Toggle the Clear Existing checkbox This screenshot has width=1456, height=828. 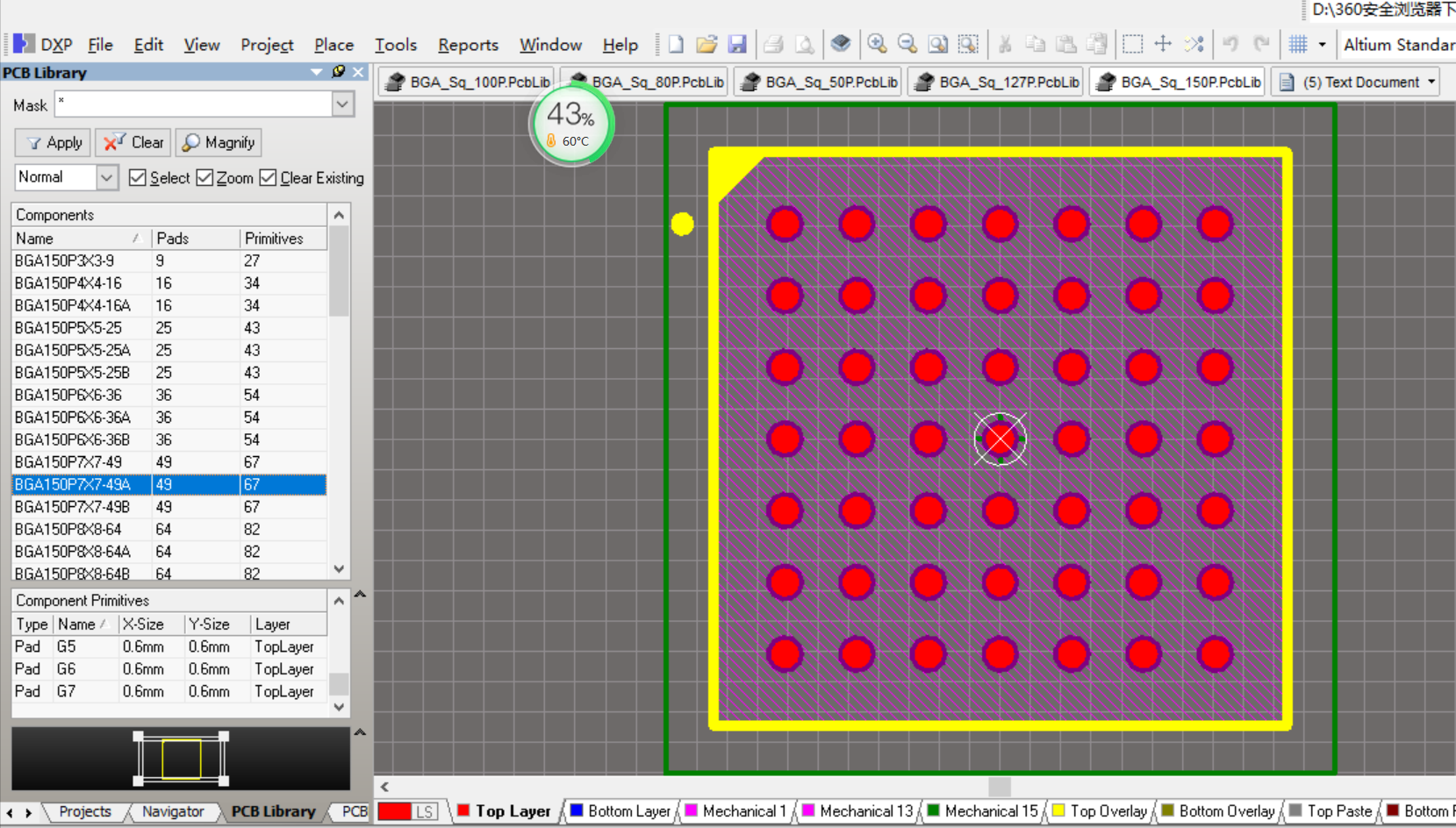pyautogui.click(x=268, y=177)
